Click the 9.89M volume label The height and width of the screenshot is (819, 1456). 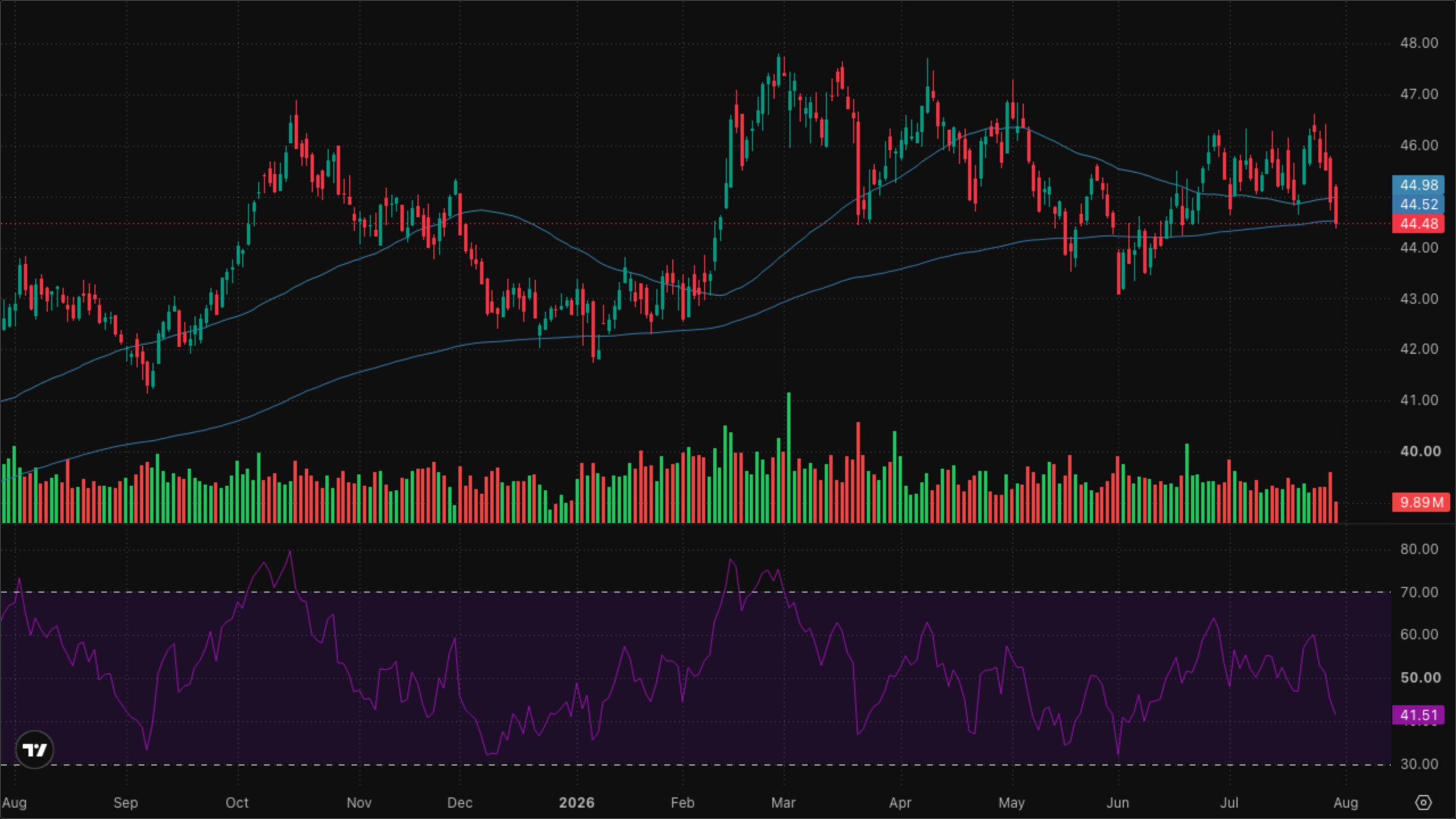click(x=1421, y=502)
